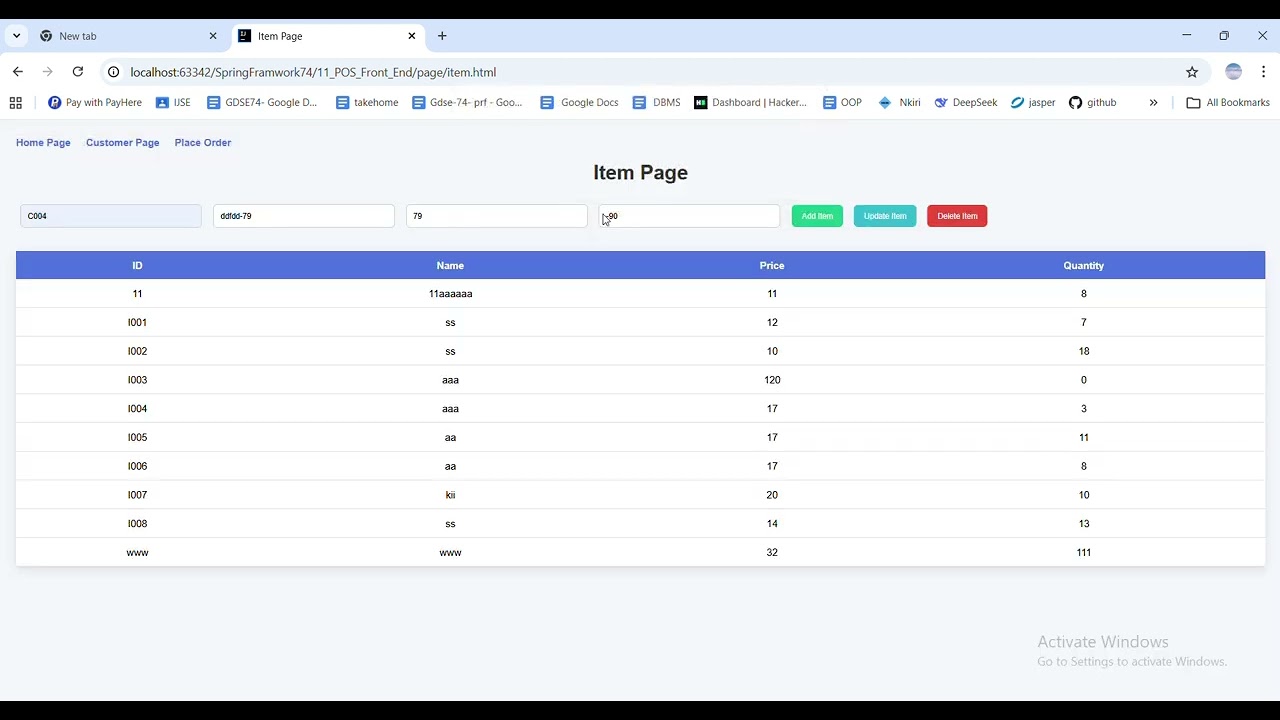Select table row with ID I006
The image size is (1280, 720).
(x=640, y=466)
